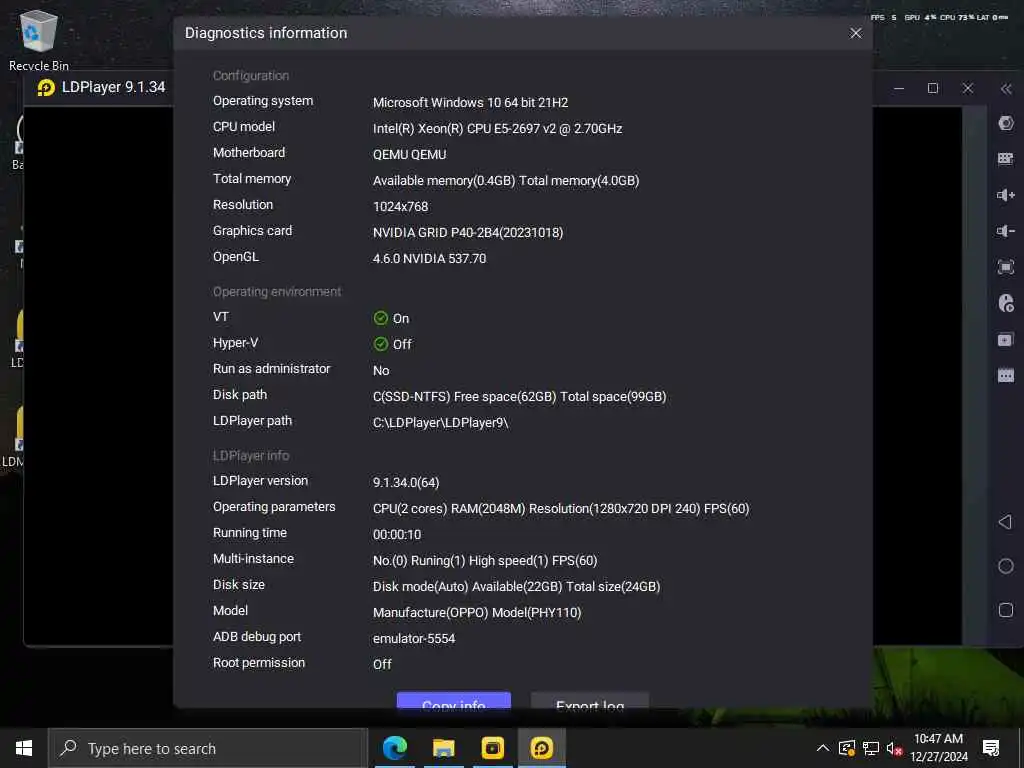Open Microsoft Edge from taskbar
Image resolution: width=1024 pixels, height=768 pixels.
pos(394,748)
